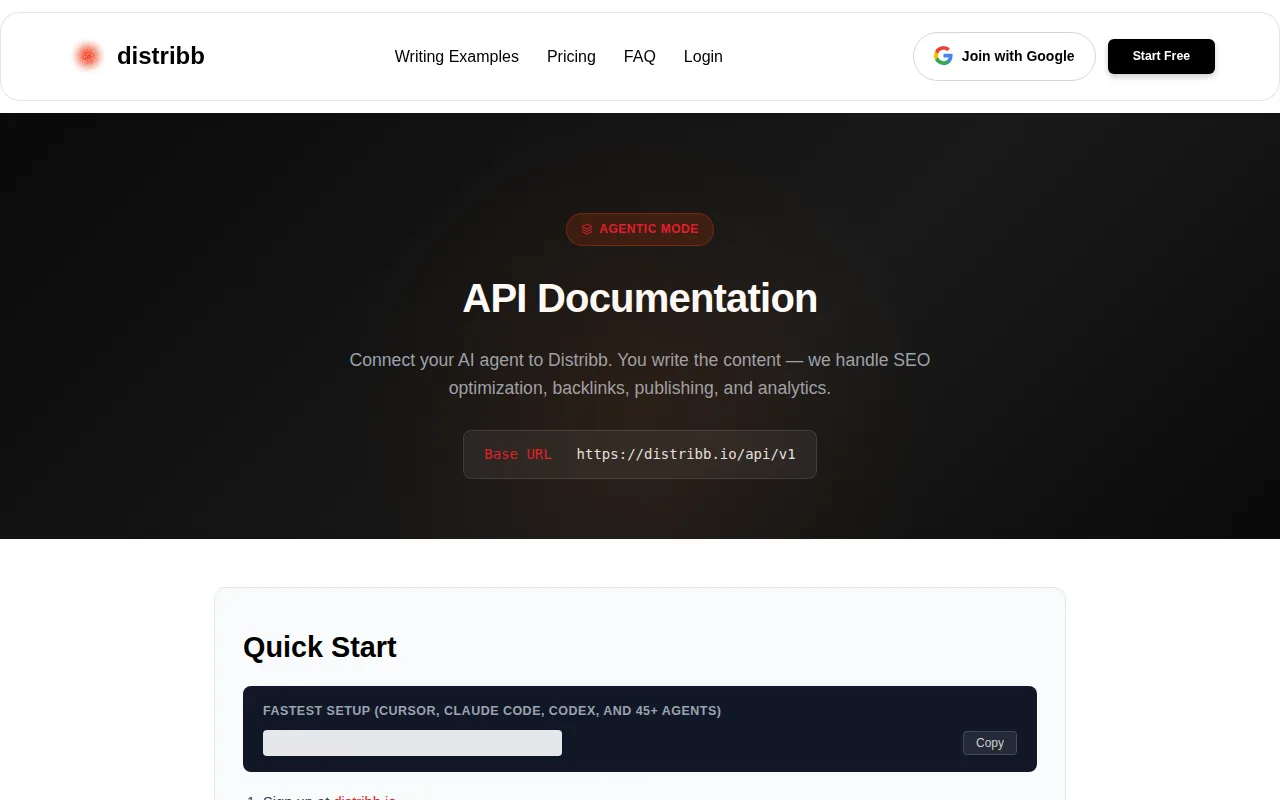Go to the Pricing page
Viewport: 1280px width, 800px height.
pyautogui.click(x=571, y=57)
